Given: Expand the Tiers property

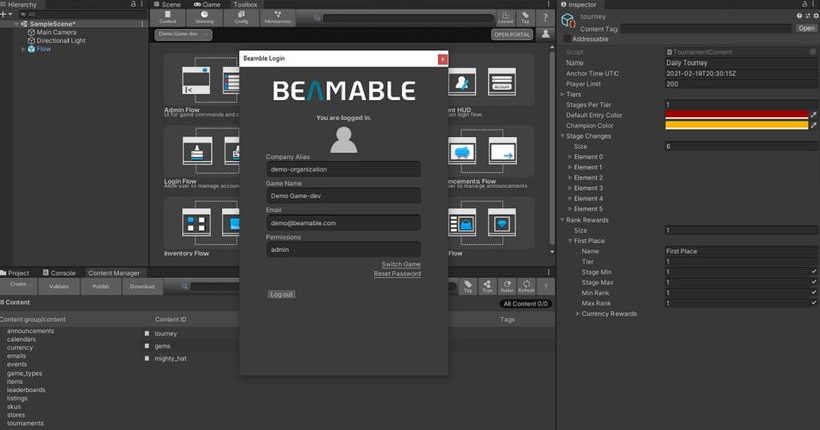Looking at the screenshot, I should [563, 94].
